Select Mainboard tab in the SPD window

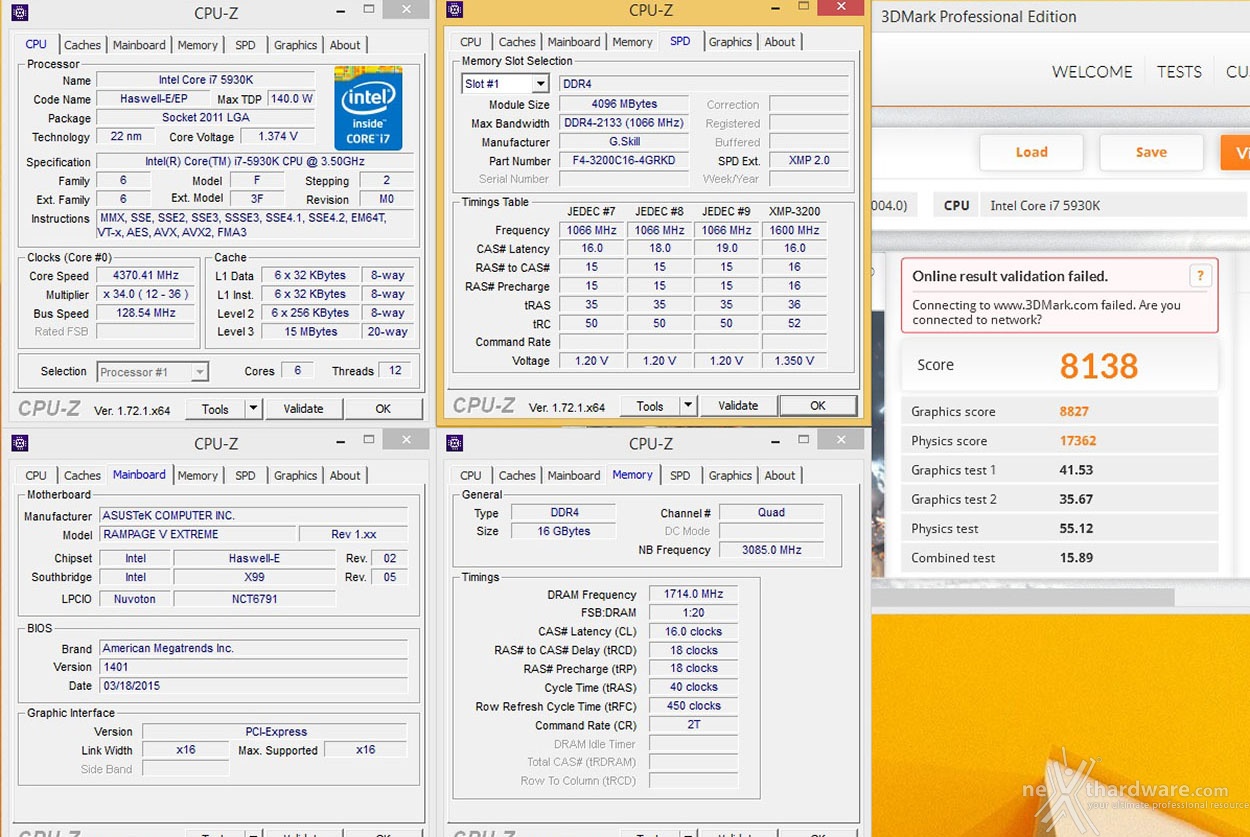point(574,42)
